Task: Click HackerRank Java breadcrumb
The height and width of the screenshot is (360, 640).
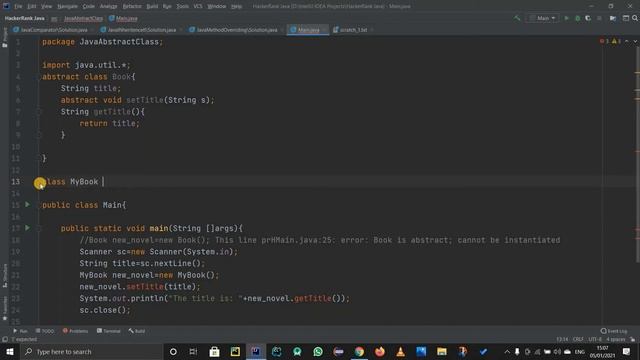Action: point(24,18)
